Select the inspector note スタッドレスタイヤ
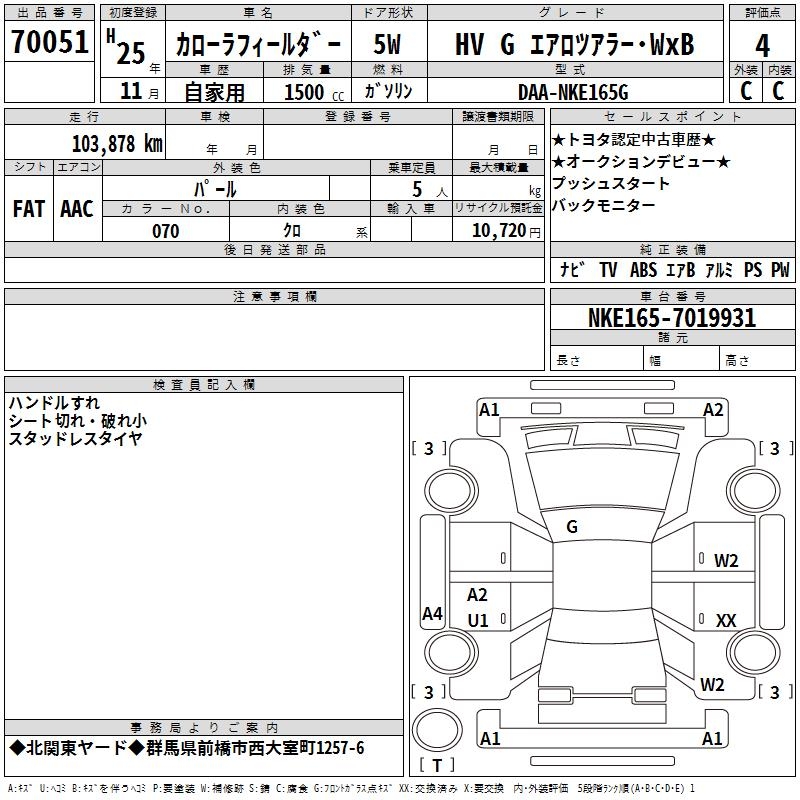 pyautogui.click(x=76, y=438)
